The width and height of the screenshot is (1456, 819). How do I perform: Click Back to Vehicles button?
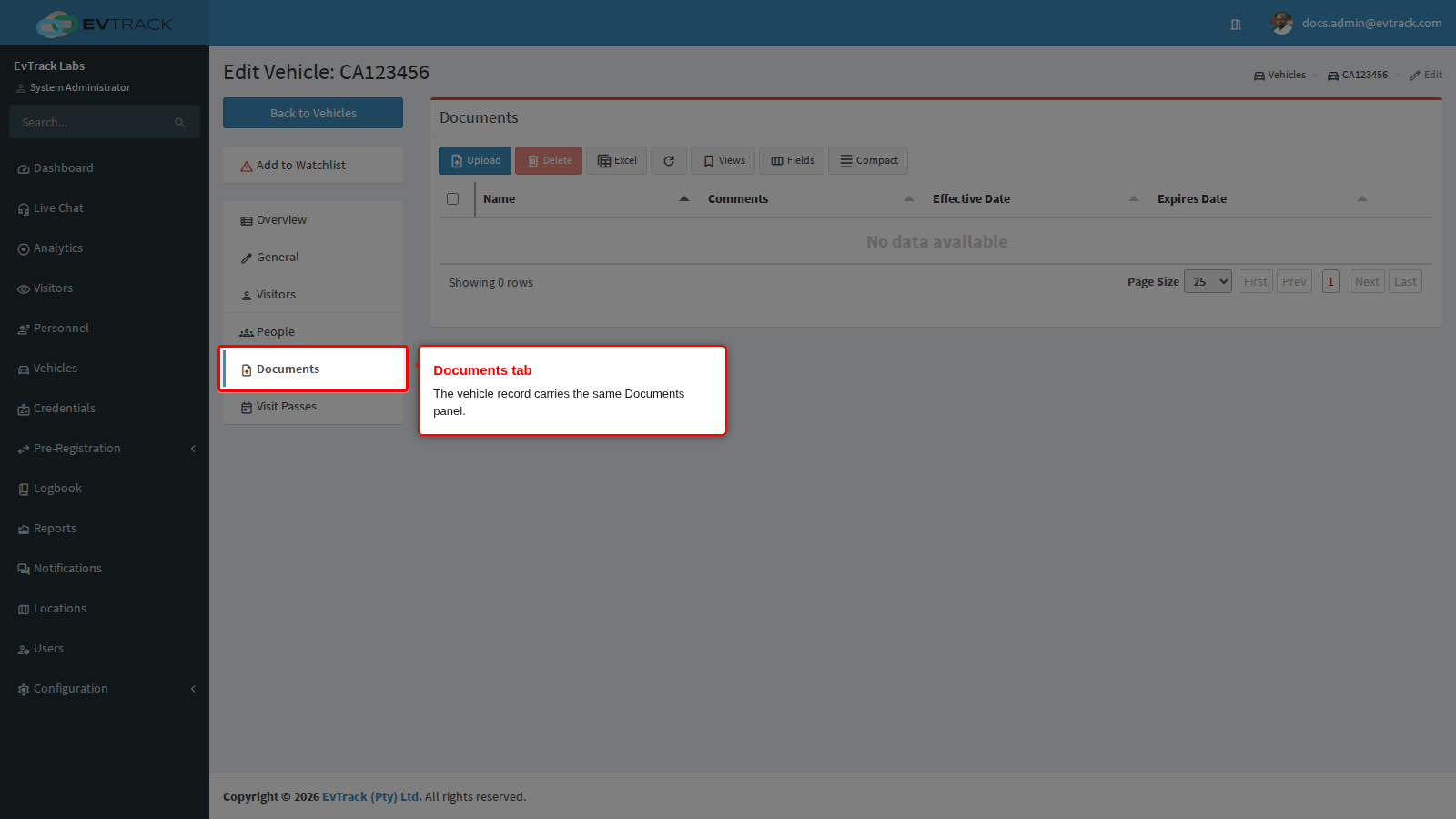313,113
